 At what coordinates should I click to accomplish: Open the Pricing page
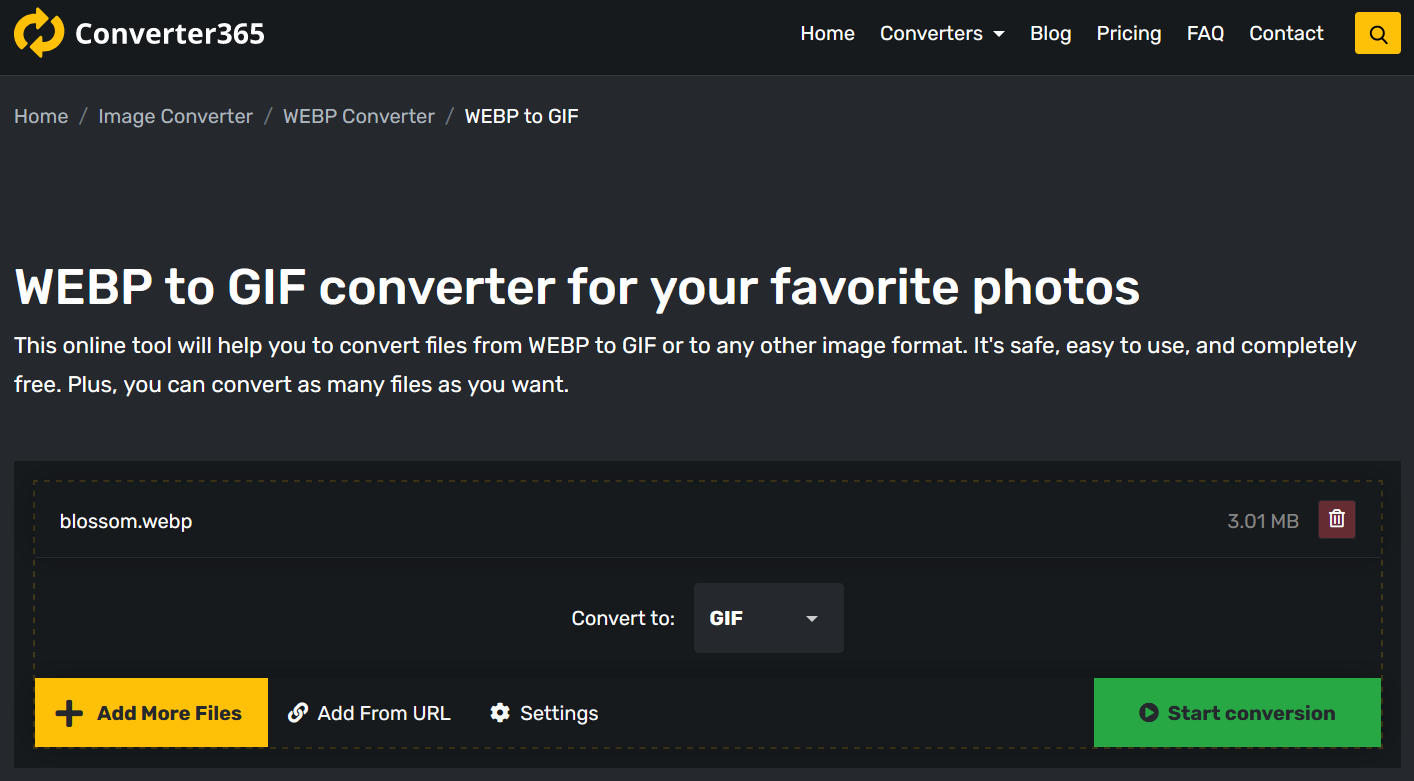coord(1129,34)
